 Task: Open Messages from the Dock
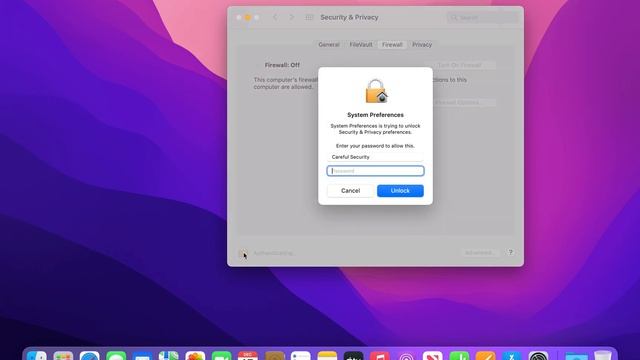coord(116,356)
